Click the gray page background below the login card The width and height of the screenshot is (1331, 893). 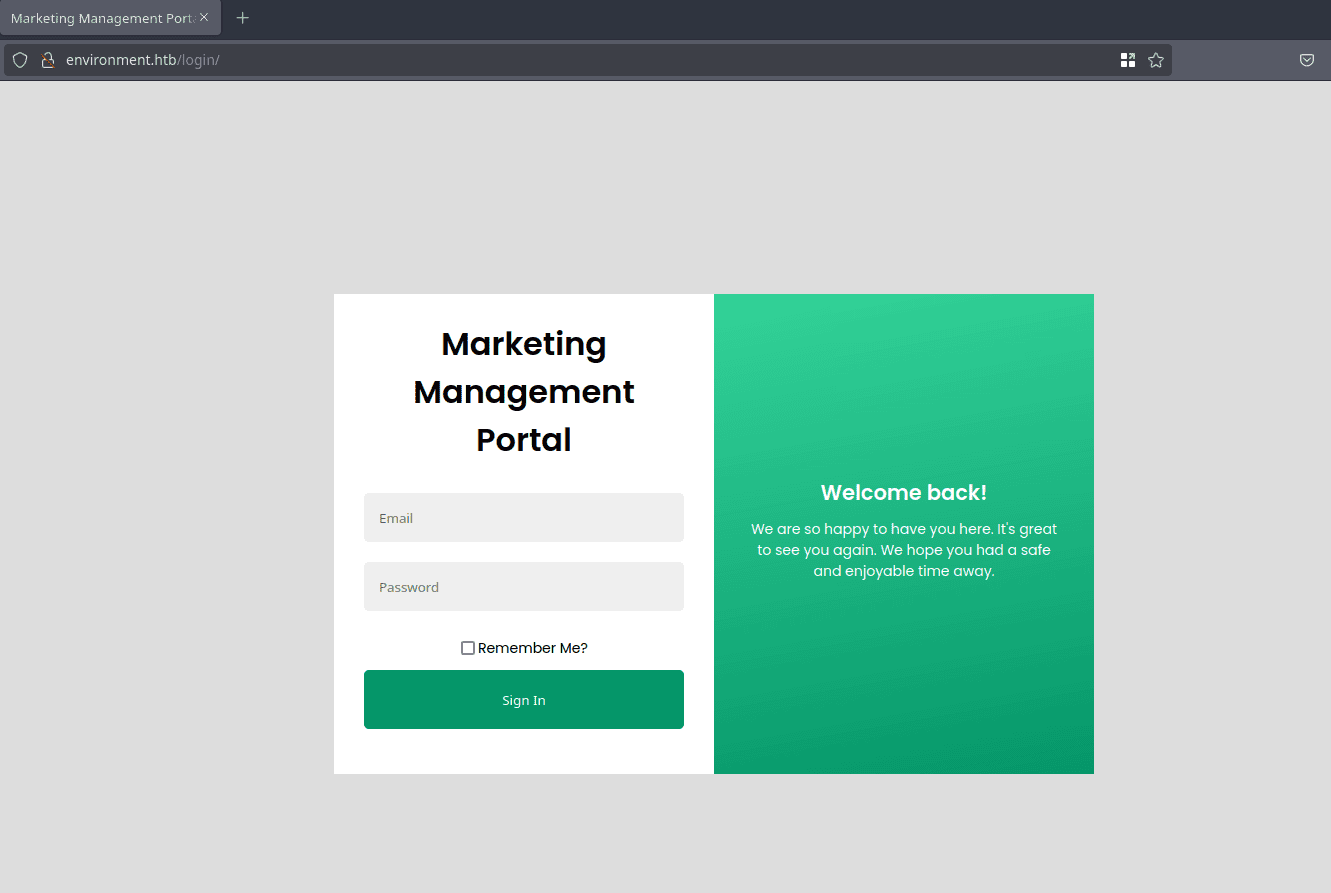(x=665, y=832)
